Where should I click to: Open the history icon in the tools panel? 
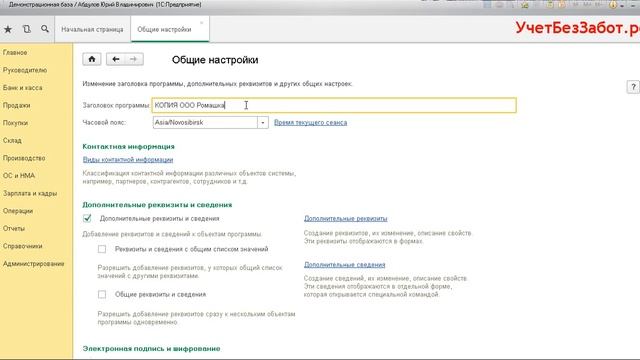pos(27,29)
